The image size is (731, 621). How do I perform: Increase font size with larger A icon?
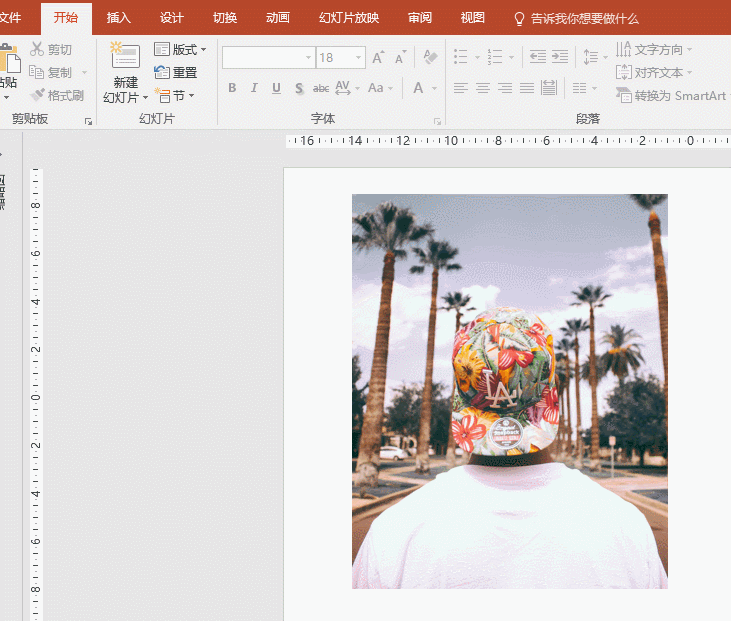[378, 57]
